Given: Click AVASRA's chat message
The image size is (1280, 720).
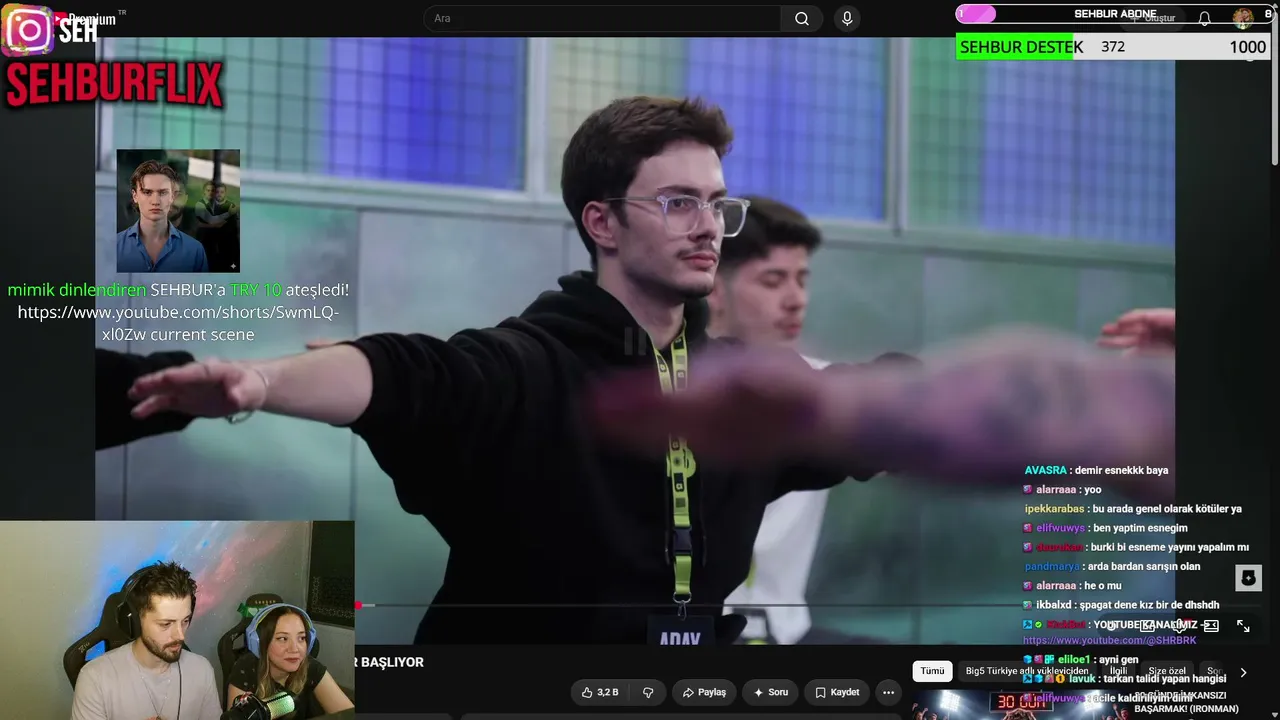Looking at the screenshot, I should (1096, 470).
